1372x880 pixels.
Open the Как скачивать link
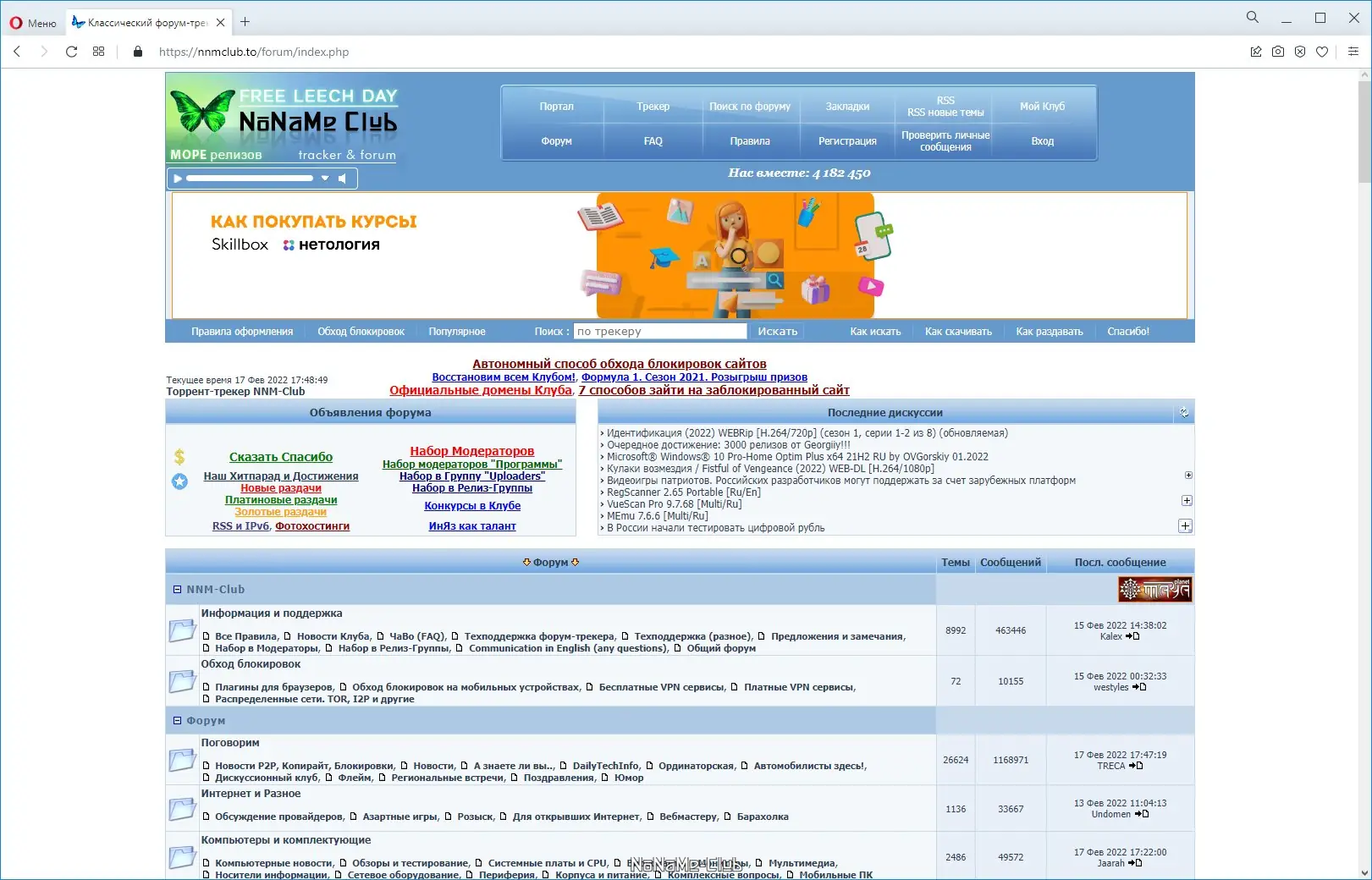(958, 332)
